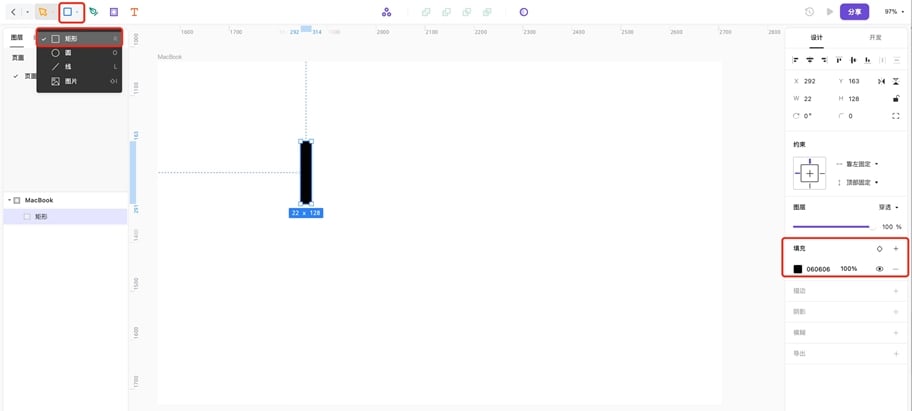Click the Y position field 163
Screen dimensions: 912x411
point(854,81)
